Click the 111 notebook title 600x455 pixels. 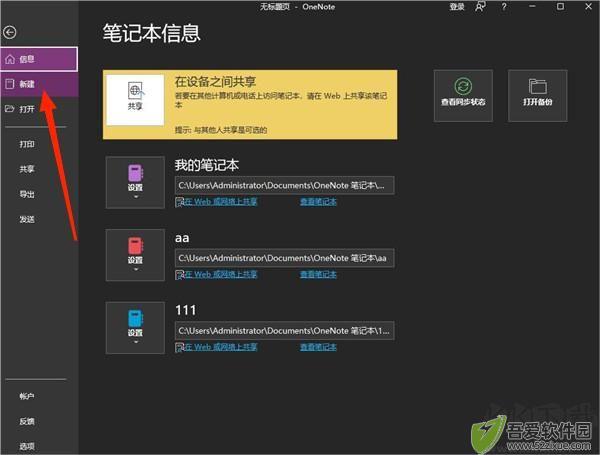(x=186, y=310)
